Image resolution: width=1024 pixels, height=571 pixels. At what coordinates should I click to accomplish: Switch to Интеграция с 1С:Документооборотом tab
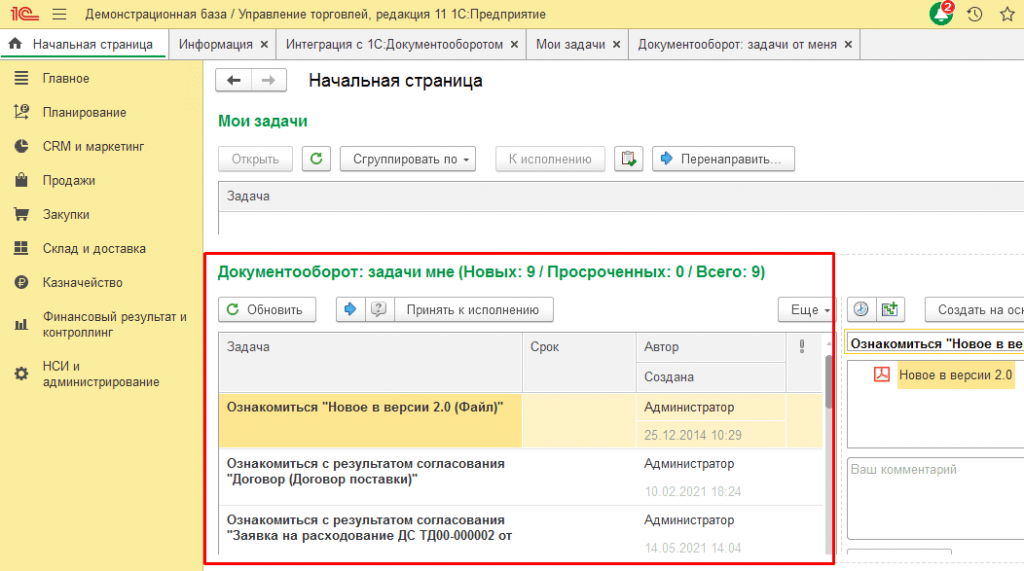[394, 44]
